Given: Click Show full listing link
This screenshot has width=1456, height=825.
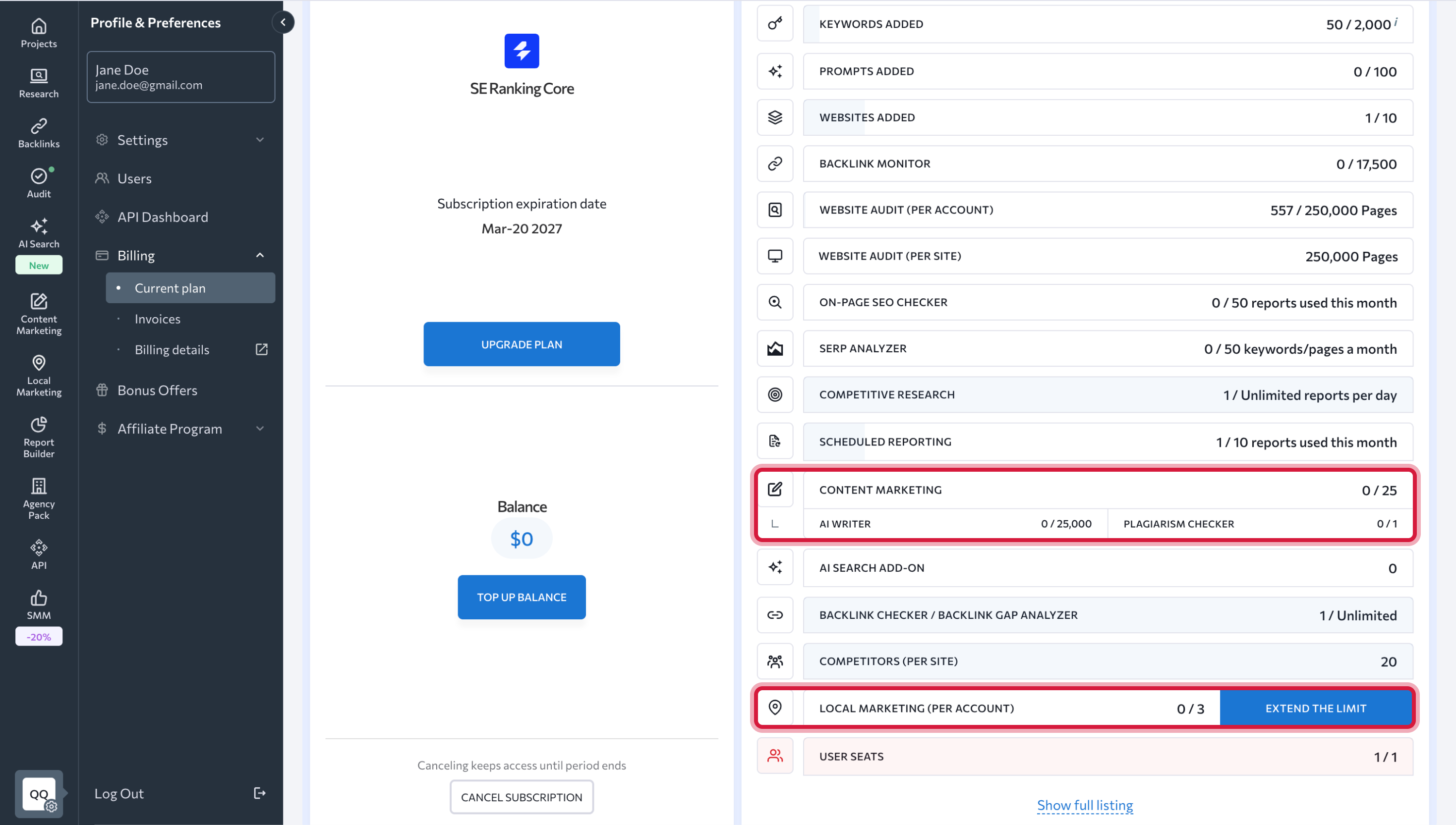Looking at the screenshot, I should (x=1085, y=805).
